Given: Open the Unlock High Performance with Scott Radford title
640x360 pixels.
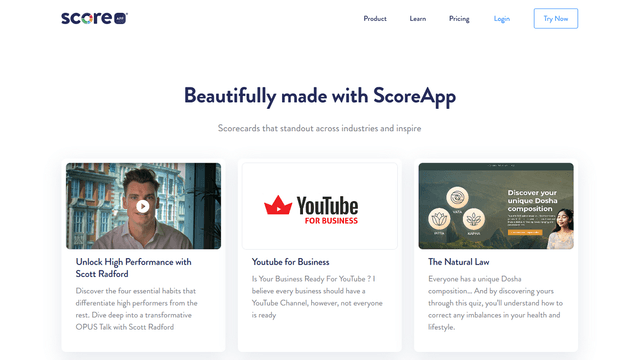Looking at the screenshot, I should tap(133, 268).
